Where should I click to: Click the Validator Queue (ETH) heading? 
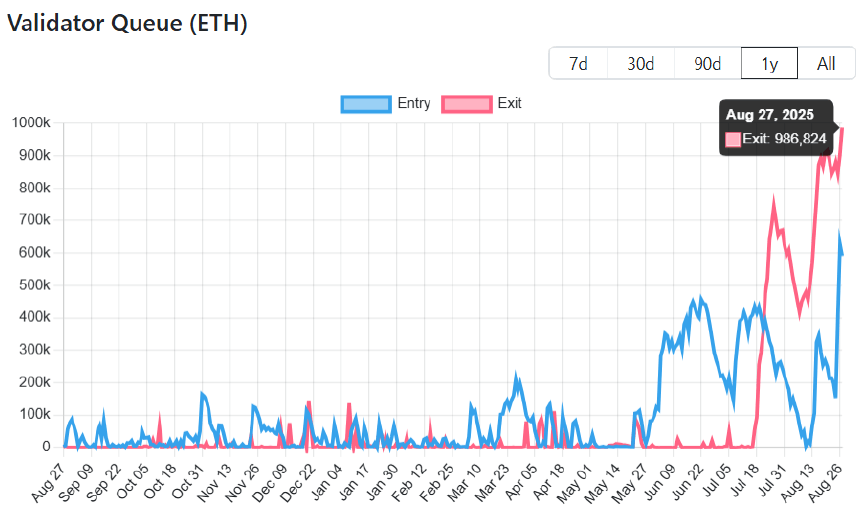127,23
